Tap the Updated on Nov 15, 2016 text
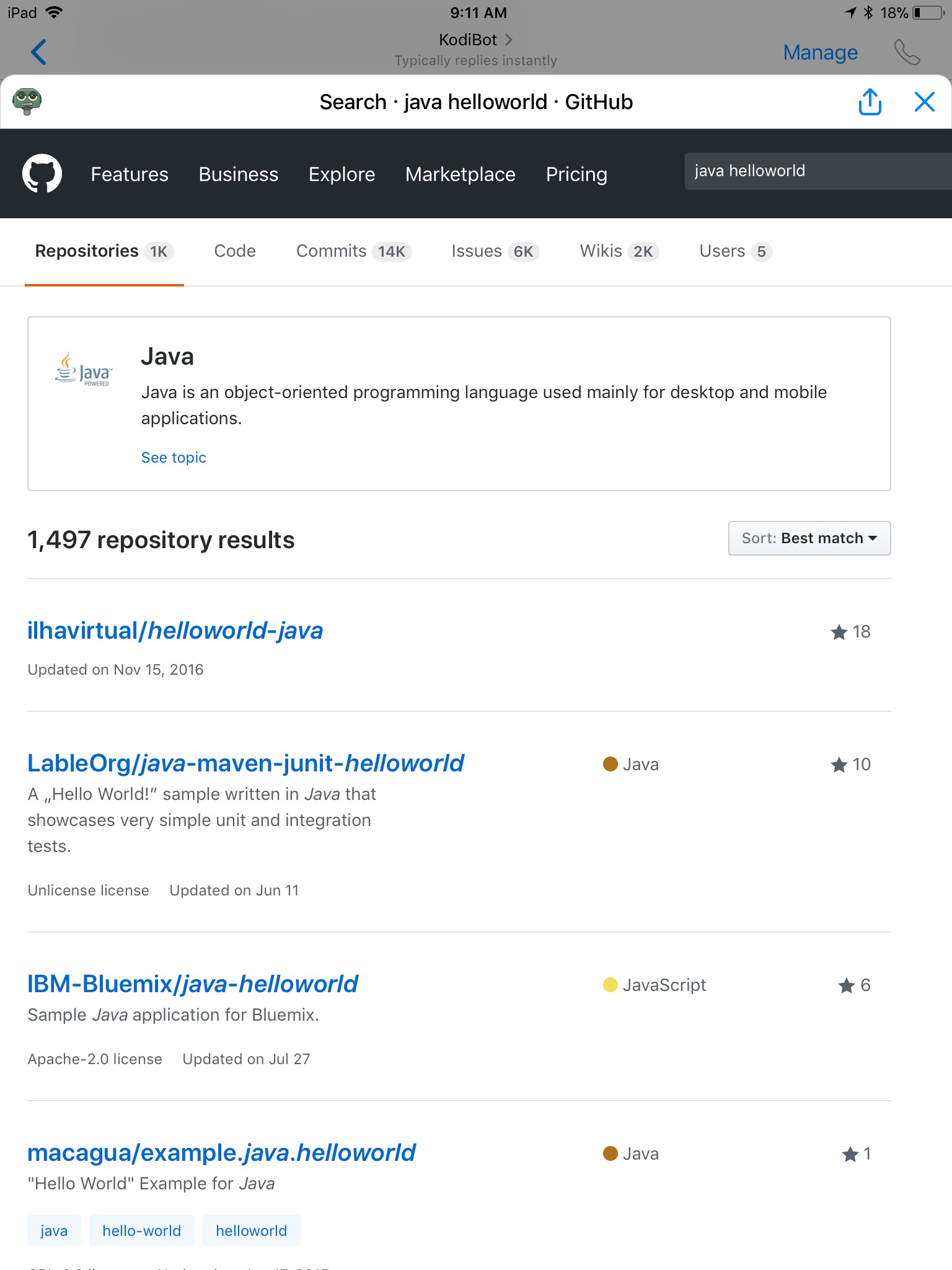The width and height of the screenshot is (952, 1270). [x=116, y=670]
